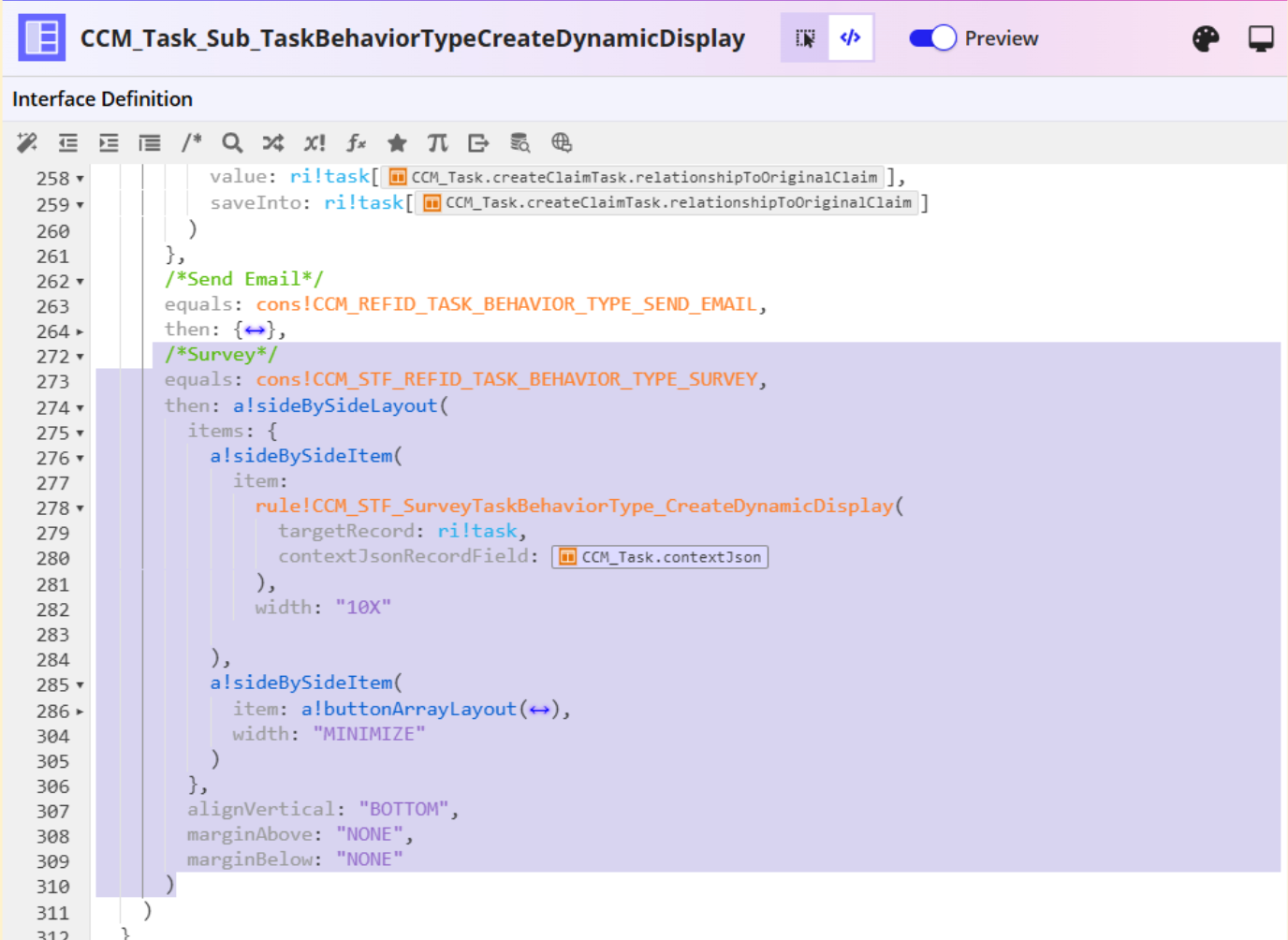Click the record field chip on the saveInto: line
Image resolution: width=1288 pixels, height=940 pixels.
(x=667, y=202)
